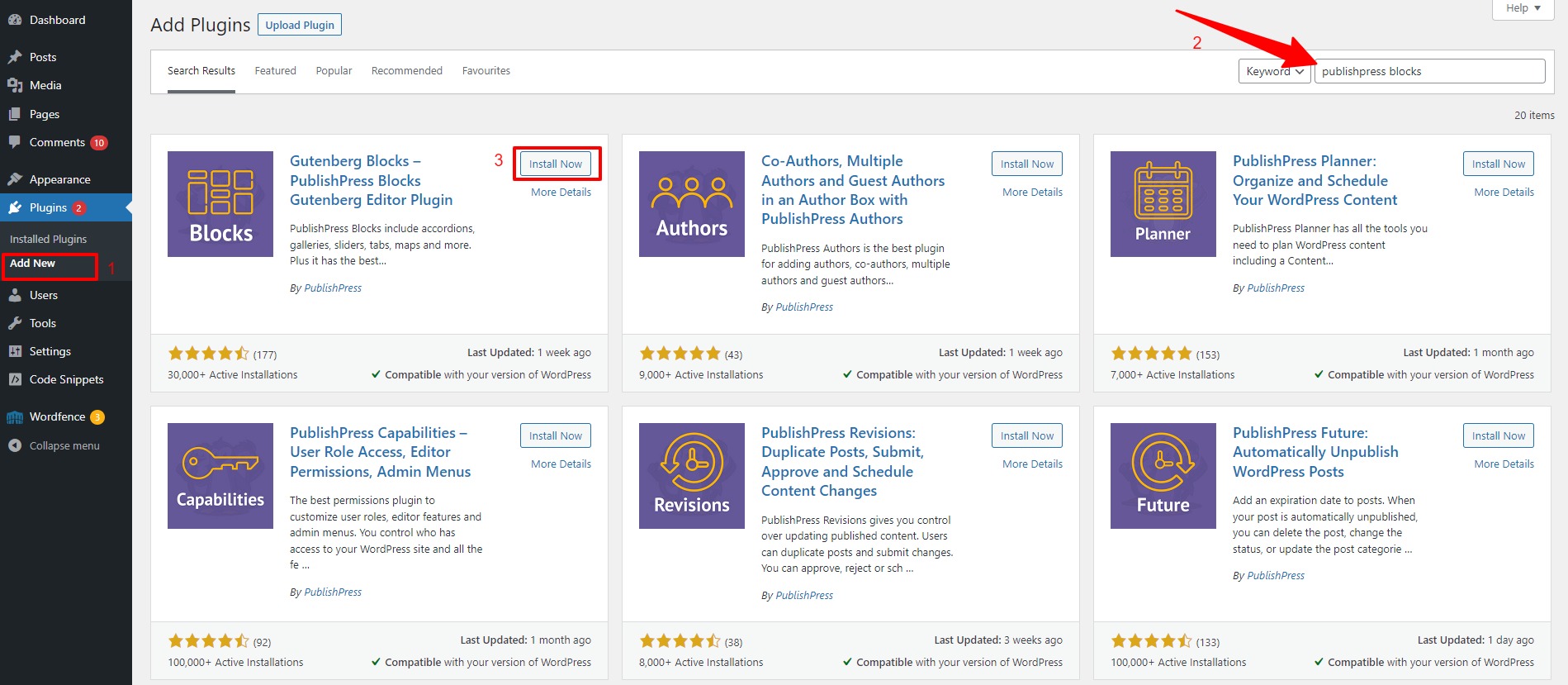This screenshot has height=685, width=1568.
Task: Install PublishPress Revisions plugin now
Action: (x=1027, y=435)
